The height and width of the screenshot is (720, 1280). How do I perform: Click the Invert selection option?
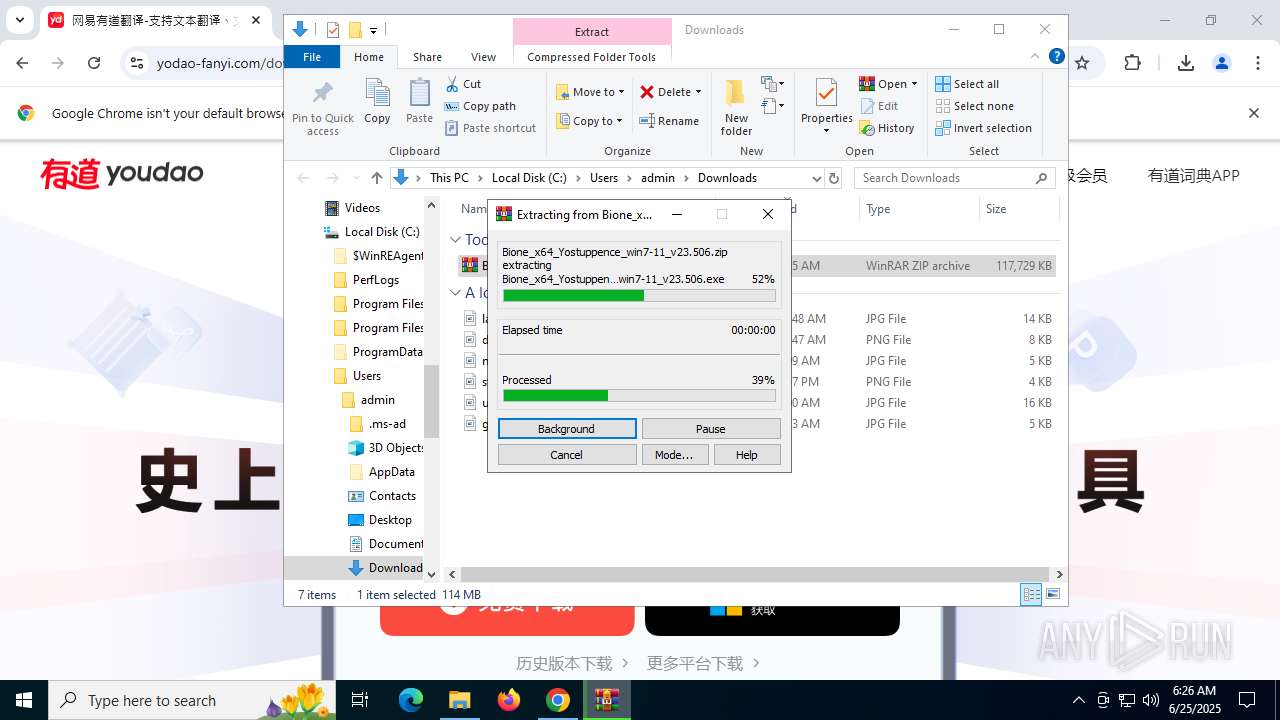(x=984, y=128)
